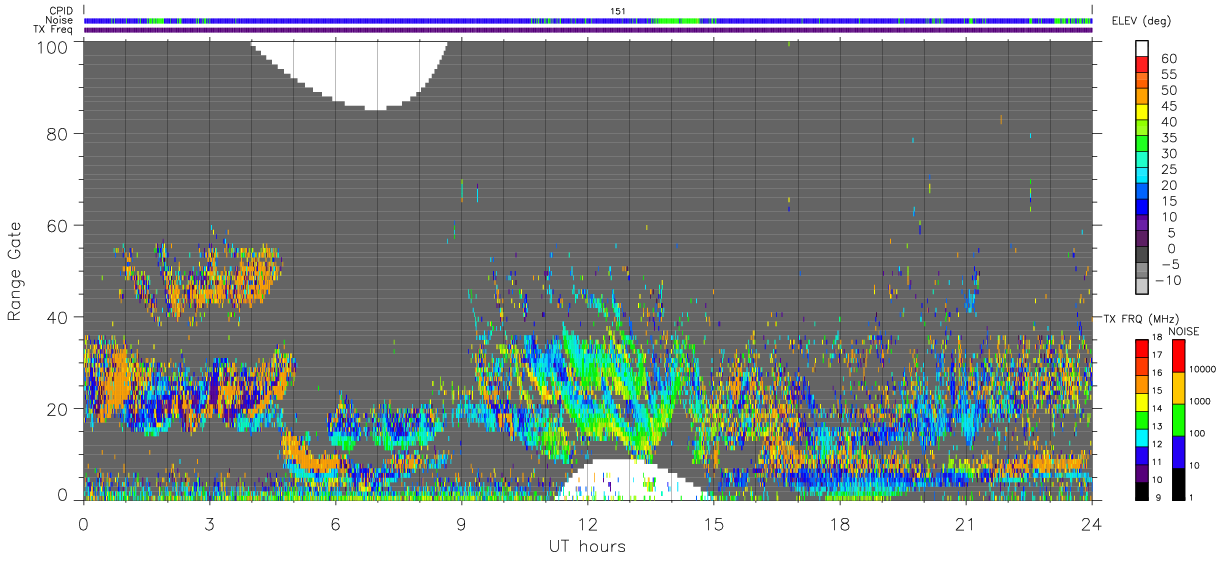Click the cyan 12-13 segment of TX FRQ colorbar
Image resolution: width=1228 pixels, height=567 pixels.
pyautogui.click(x=1142, y=437)
